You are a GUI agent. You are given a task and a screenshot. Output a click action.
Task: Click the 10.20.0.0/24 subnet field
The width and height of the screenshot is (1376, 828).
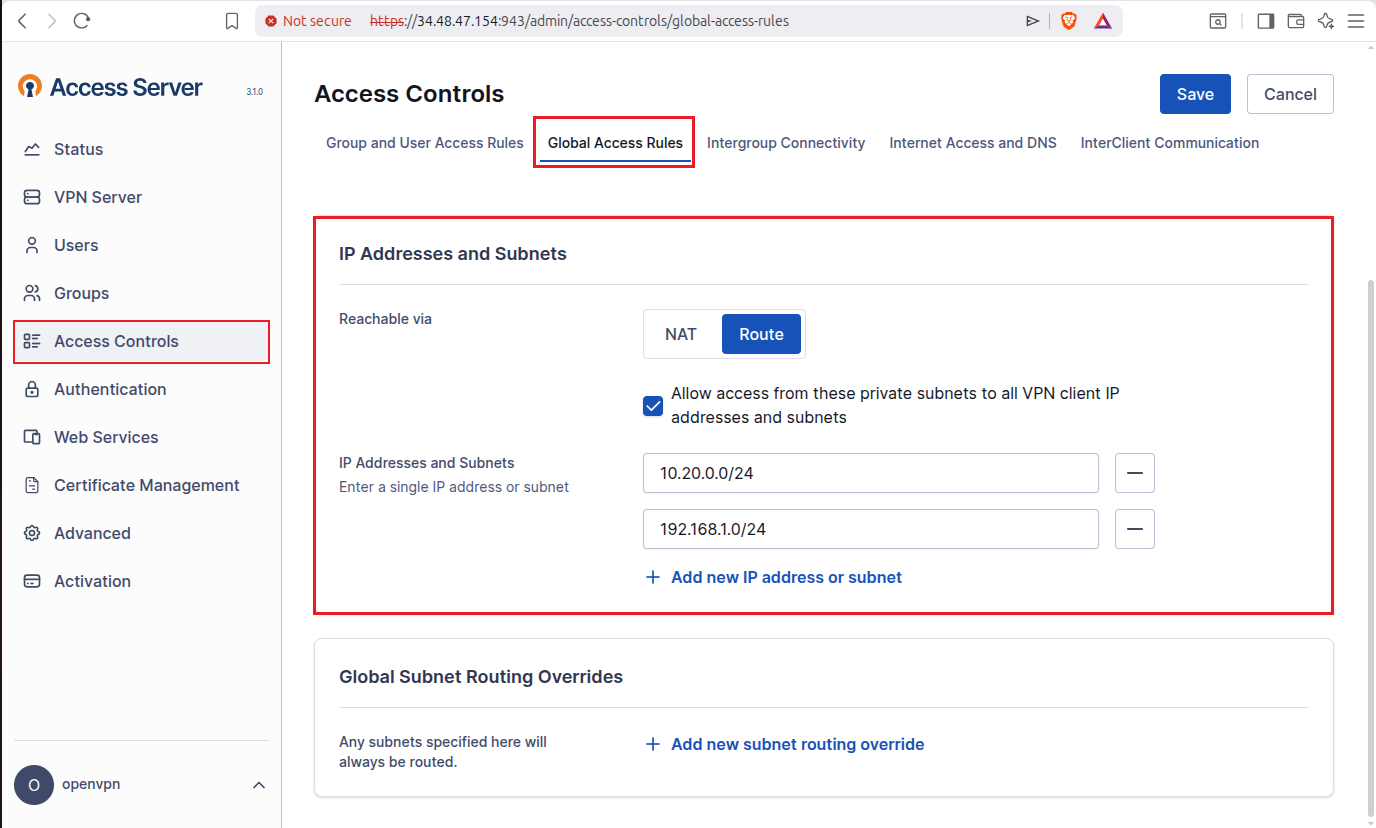871,473
